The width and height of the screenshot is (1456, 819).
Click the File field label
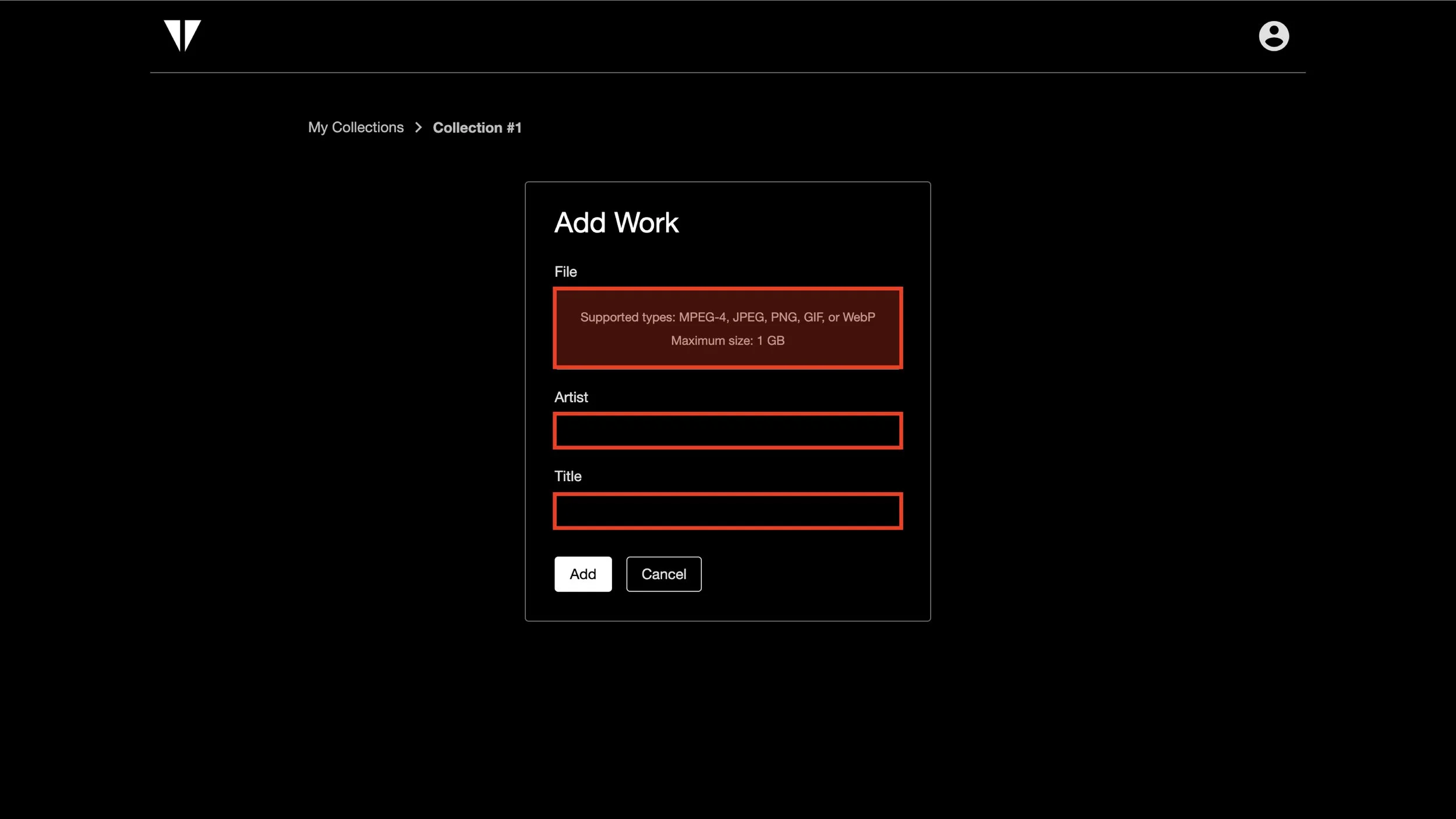click(x=565, y=272)
